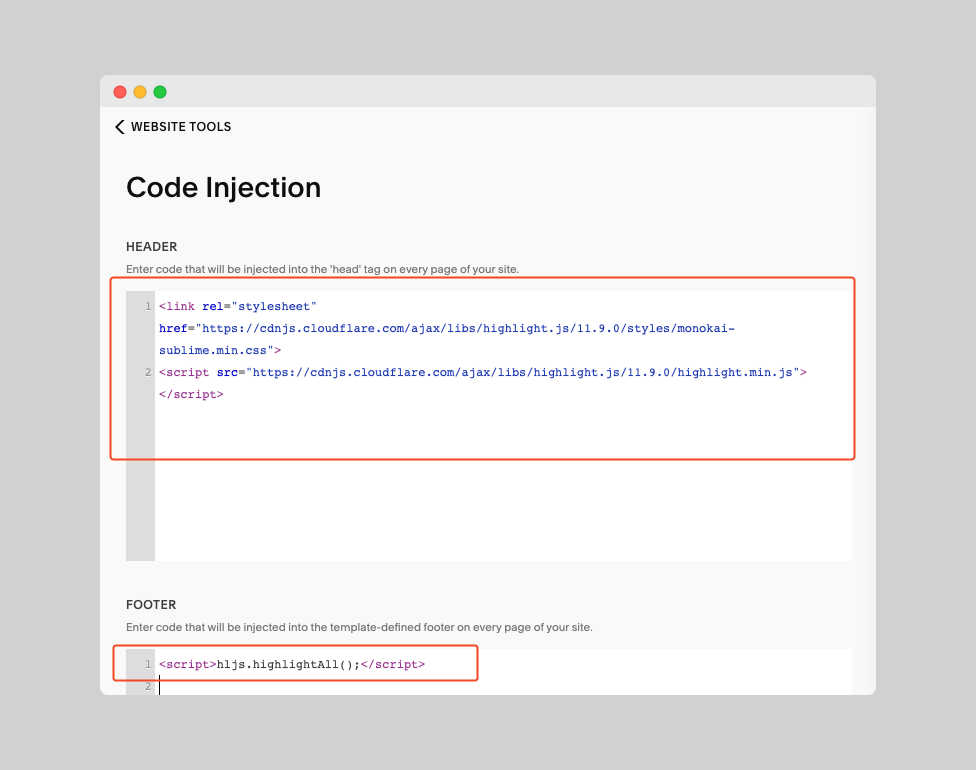Click the hljs.highlightAll() footer code line
Image resolution: width=976 pixels, height=770 pixels.
(x=292, y=664)
